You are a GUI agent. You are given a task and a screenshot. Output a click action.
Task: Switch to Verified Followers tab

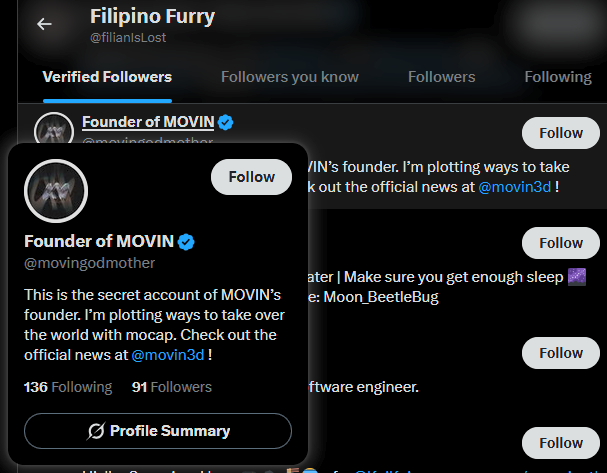[x=107, y=77]
